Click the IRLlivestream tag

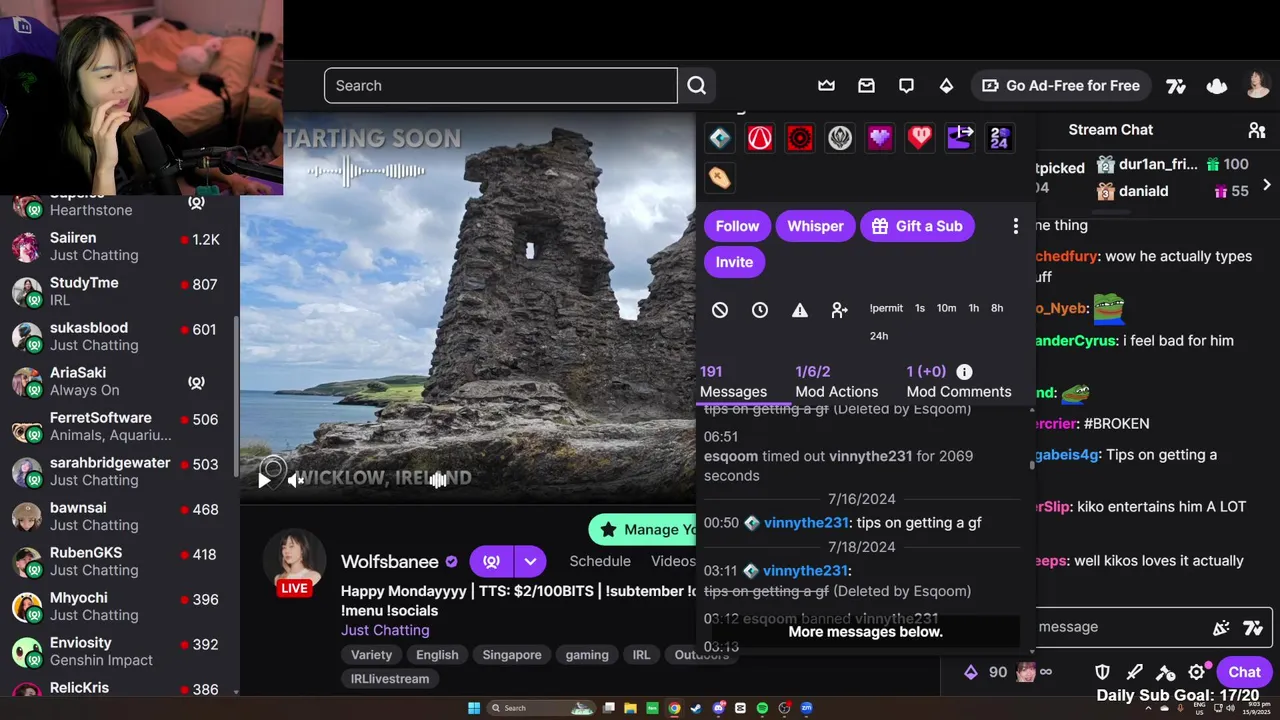390,679
